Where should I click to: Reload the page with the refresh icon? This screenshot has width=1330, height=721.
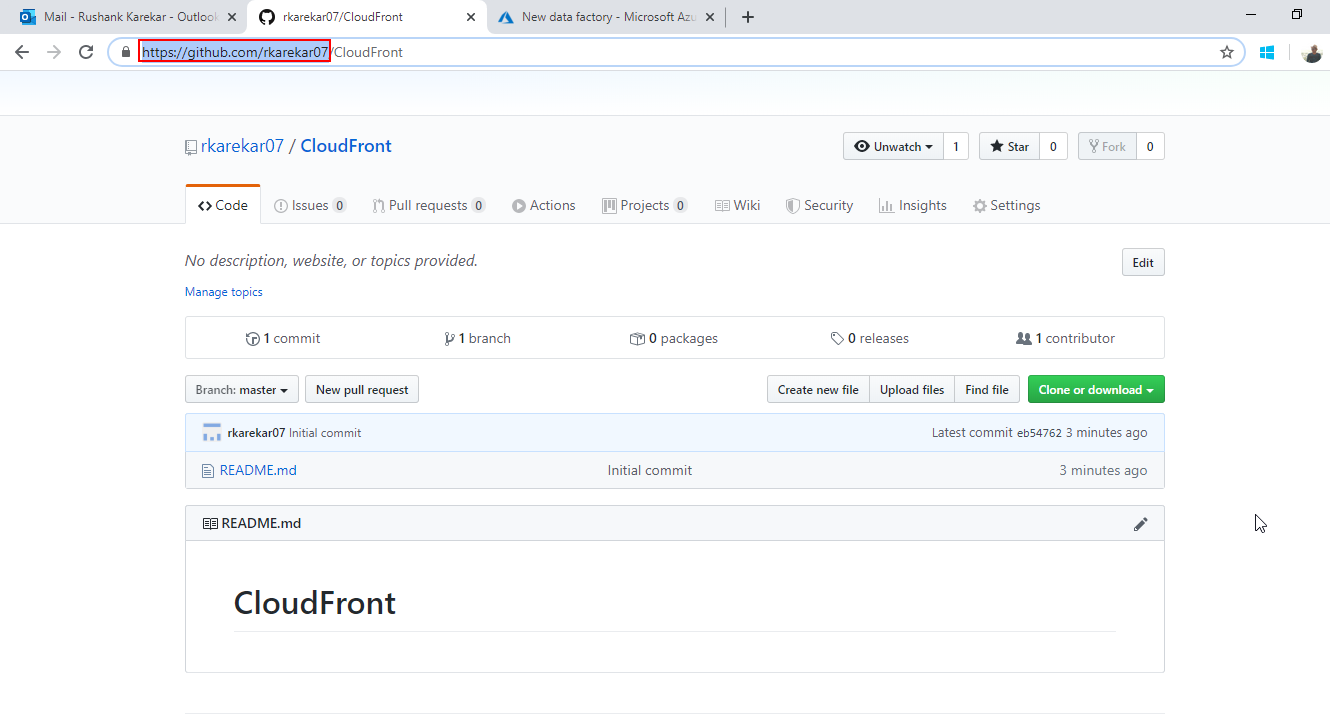click(86, 52)
